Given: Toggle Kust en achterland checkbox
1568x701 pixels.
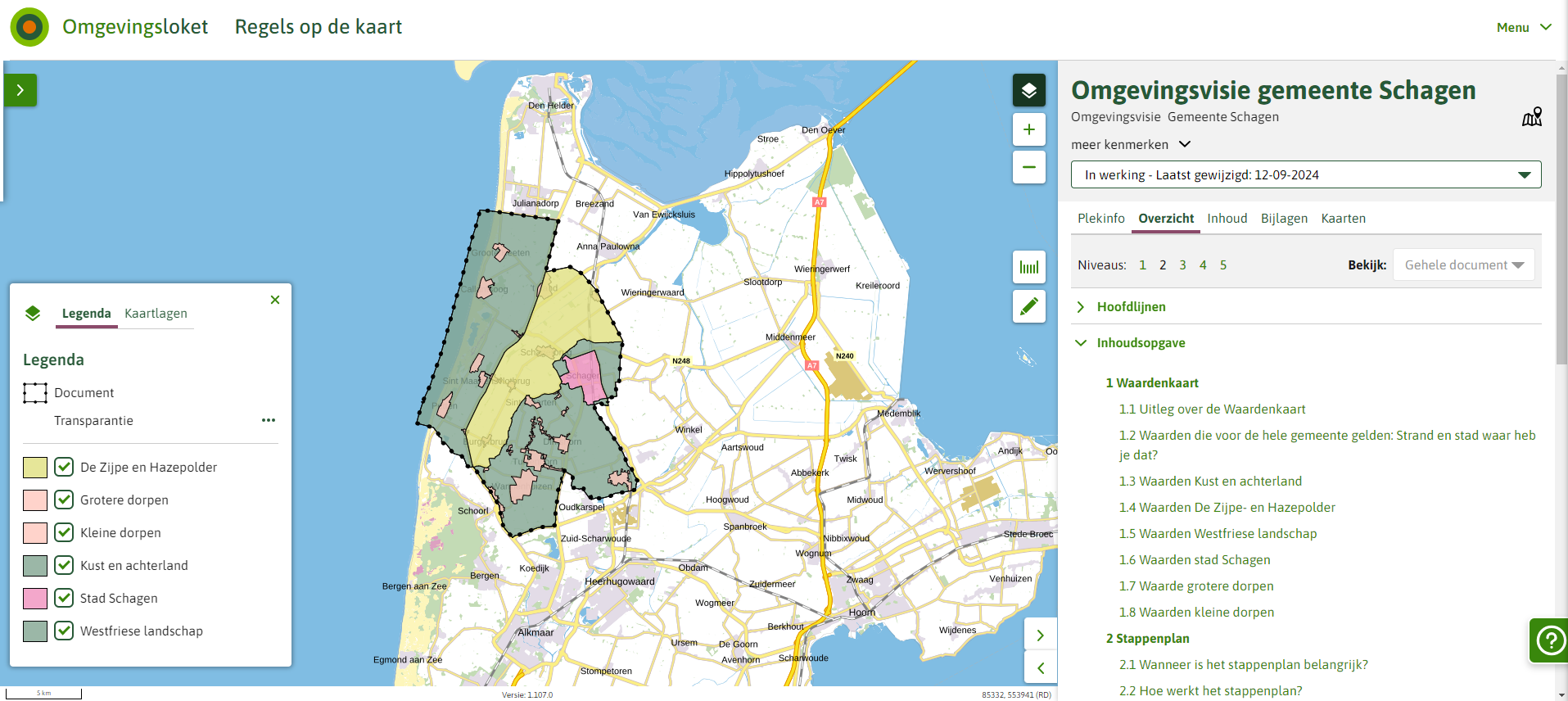Looking at the screenshot, I should coord(64,565).
